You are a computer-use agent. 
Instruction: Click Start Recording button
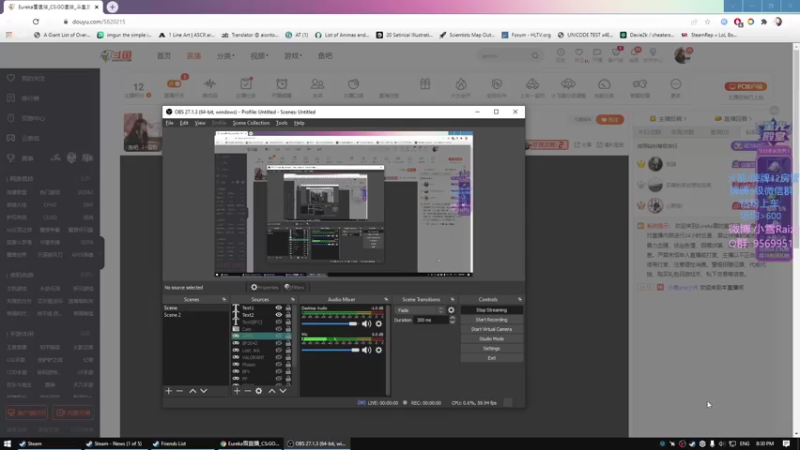pos(491,320)
